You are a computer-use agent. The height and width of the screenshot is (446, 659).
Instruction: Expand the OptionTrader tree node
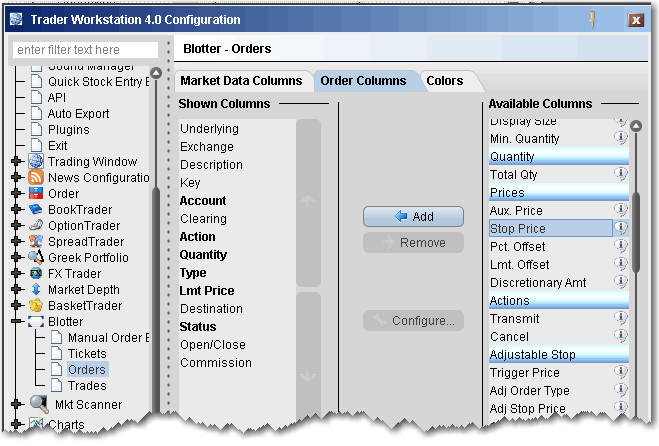coord(17,225)
